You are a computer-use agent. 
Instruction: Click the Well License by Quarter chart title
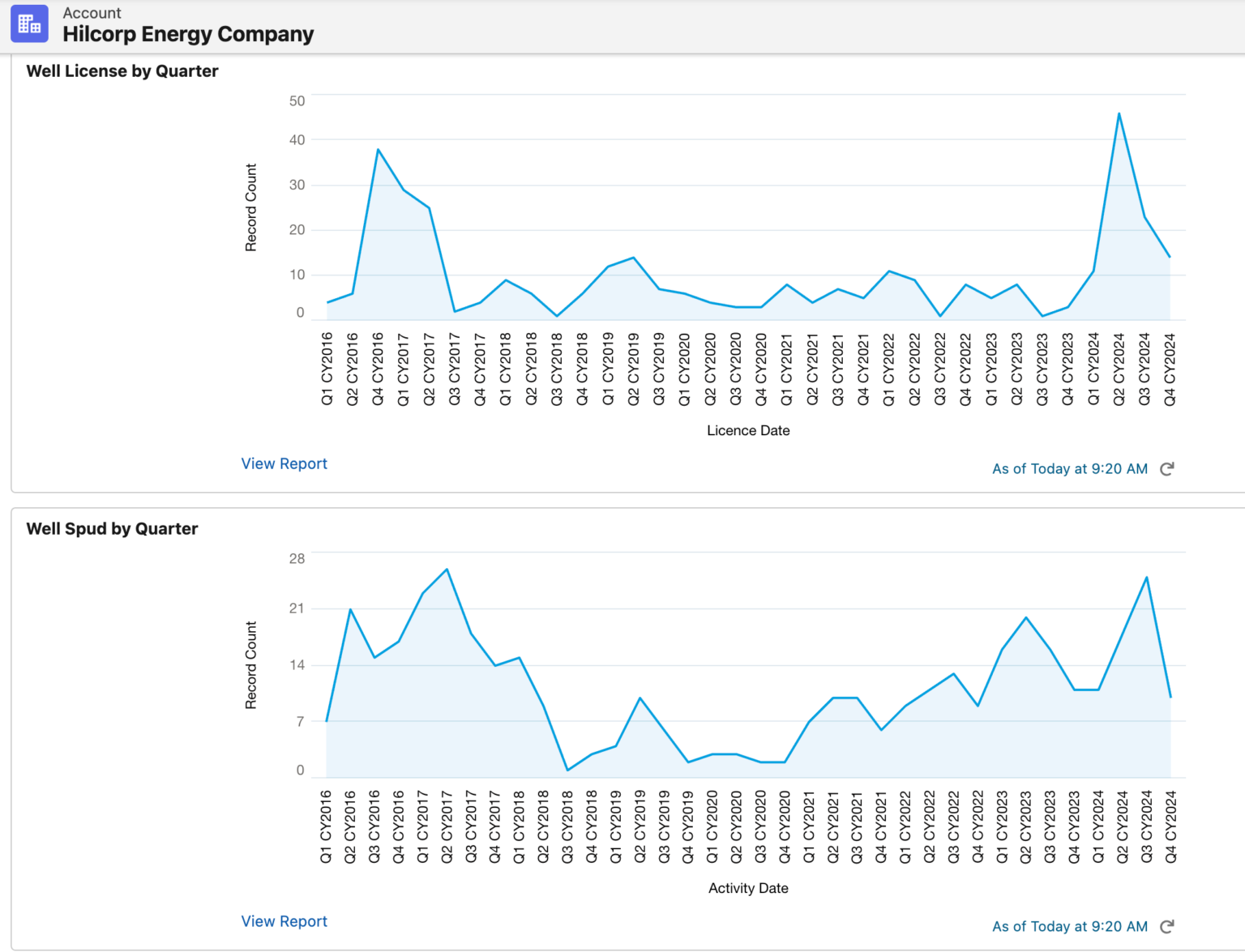122,71
